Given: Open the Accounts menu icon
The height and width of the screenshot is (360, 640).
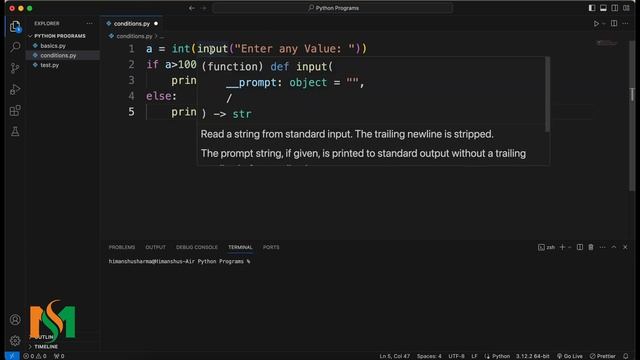Looking at the screenshot, I should [15, 320].
